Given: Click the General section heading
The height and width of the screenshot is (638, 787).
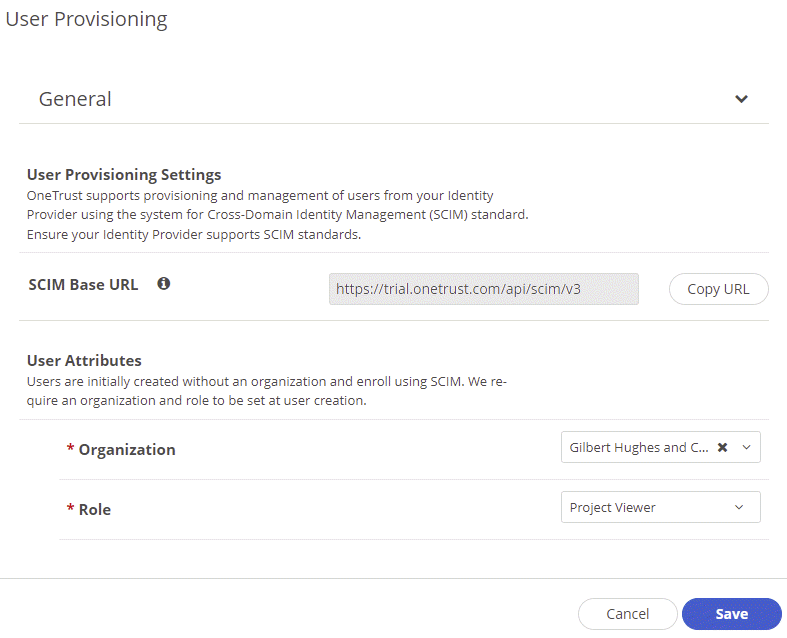Looking at the screenshot, I should tap(75, 99).
